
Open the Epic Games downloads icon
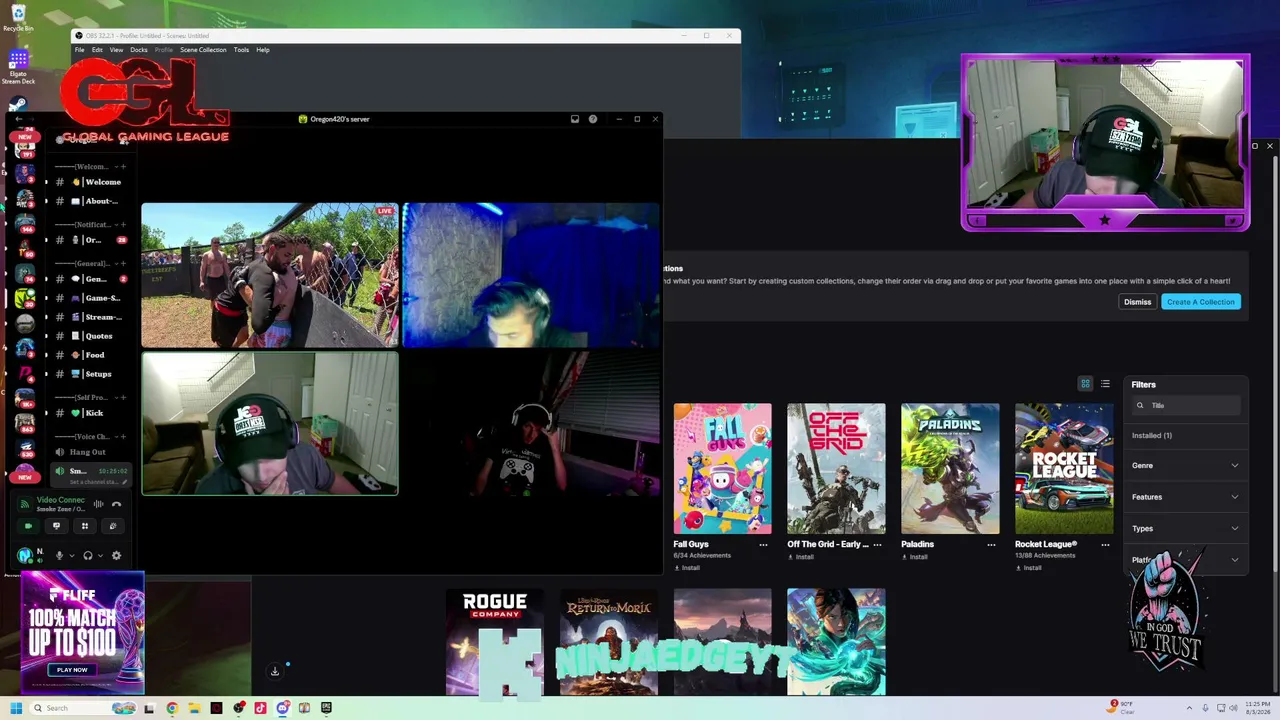coord(275,671)
